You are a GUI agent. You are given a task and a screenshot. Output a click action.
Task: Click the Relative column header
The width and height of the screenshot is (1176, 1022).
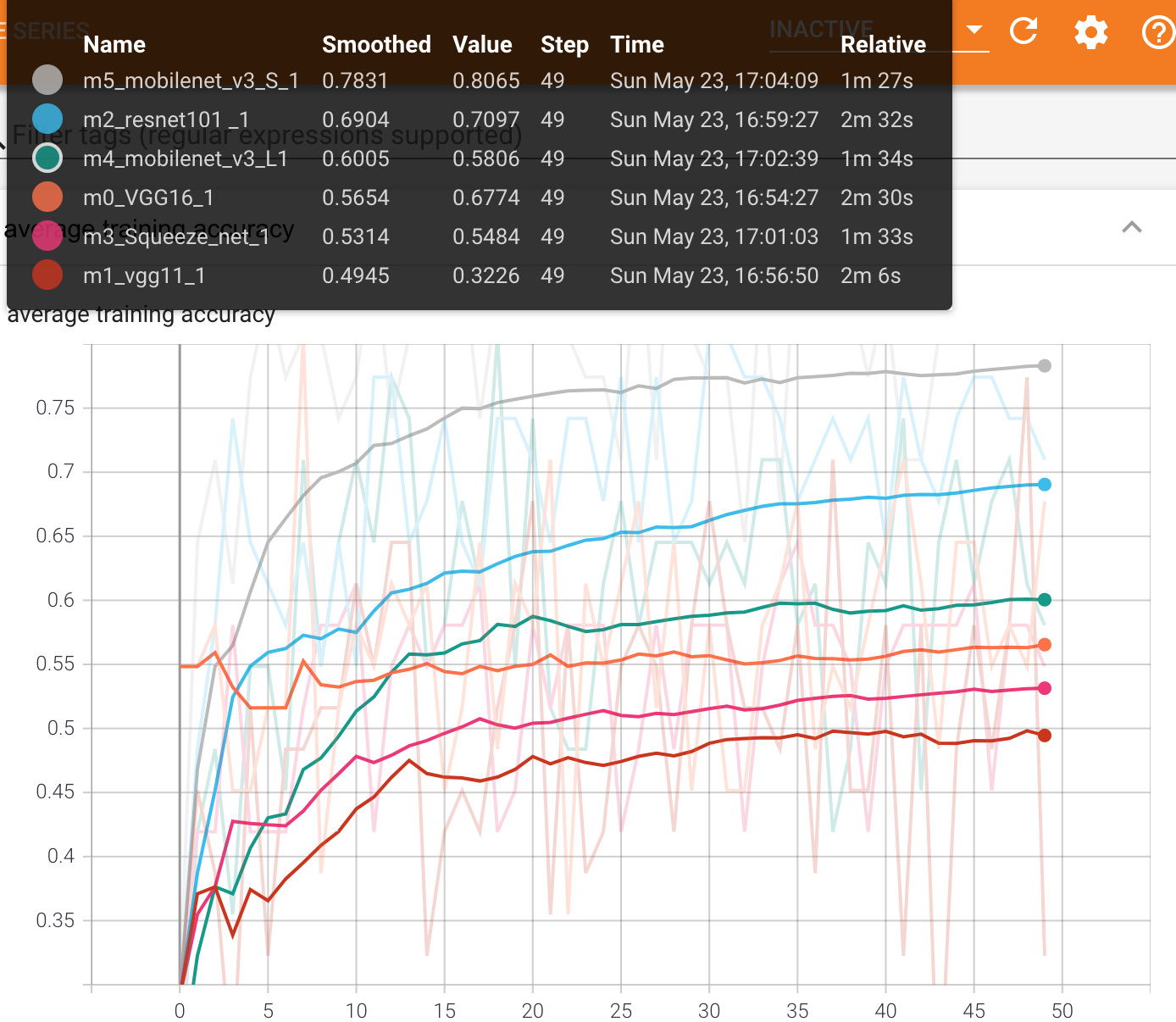point(883,44)
